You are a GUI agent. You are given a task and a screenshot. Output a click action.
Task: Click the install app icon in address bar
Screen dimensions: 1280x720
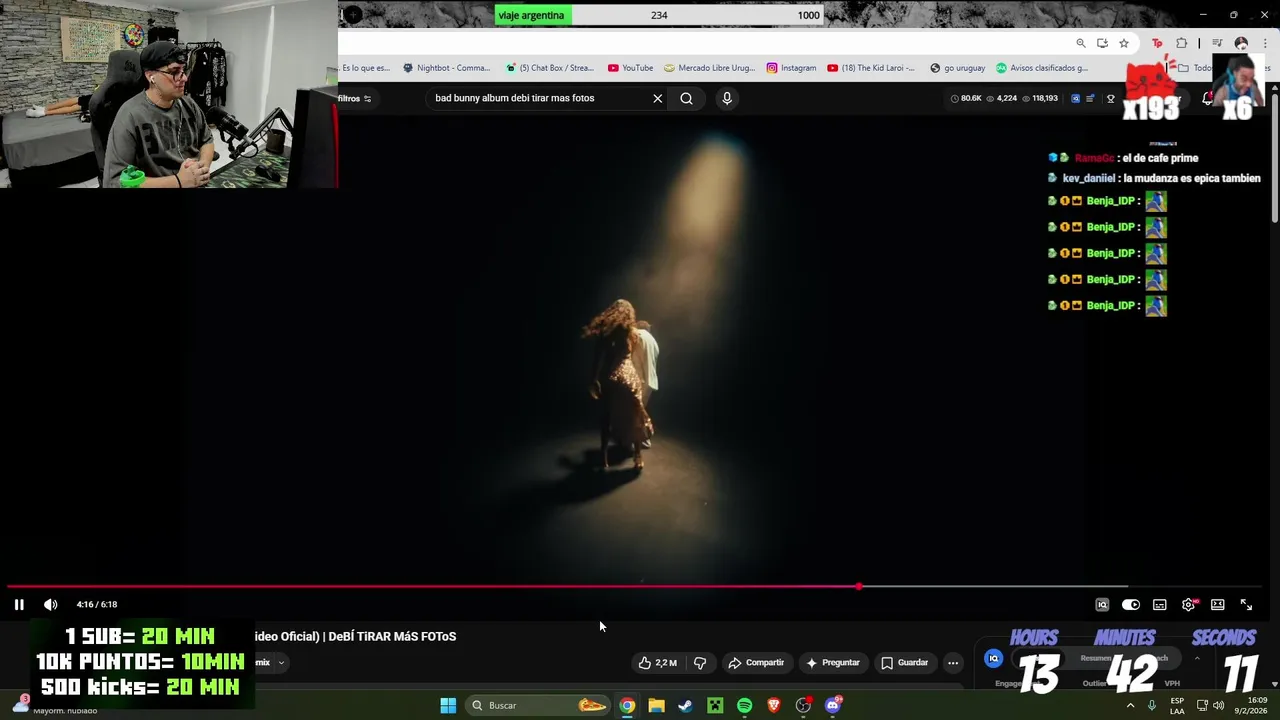pyautogui.click(x=1102, y=43)
